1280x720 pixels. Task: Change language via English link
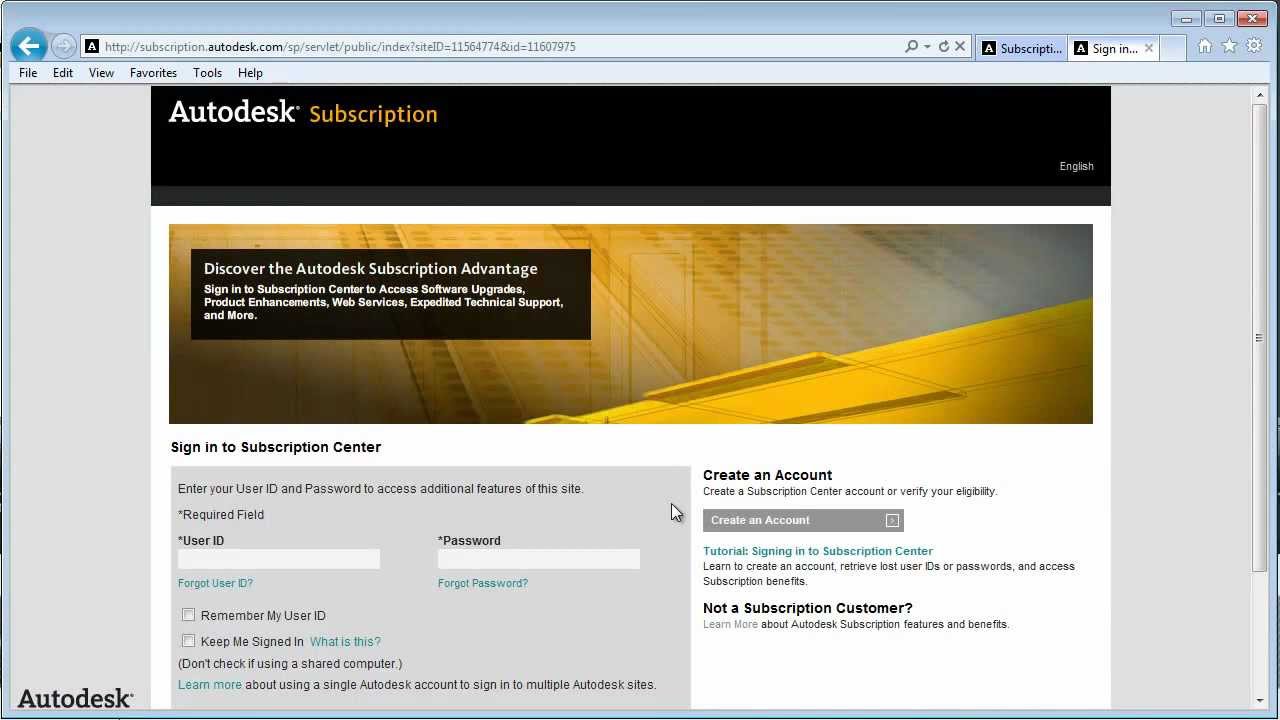tap(1076, 166)
